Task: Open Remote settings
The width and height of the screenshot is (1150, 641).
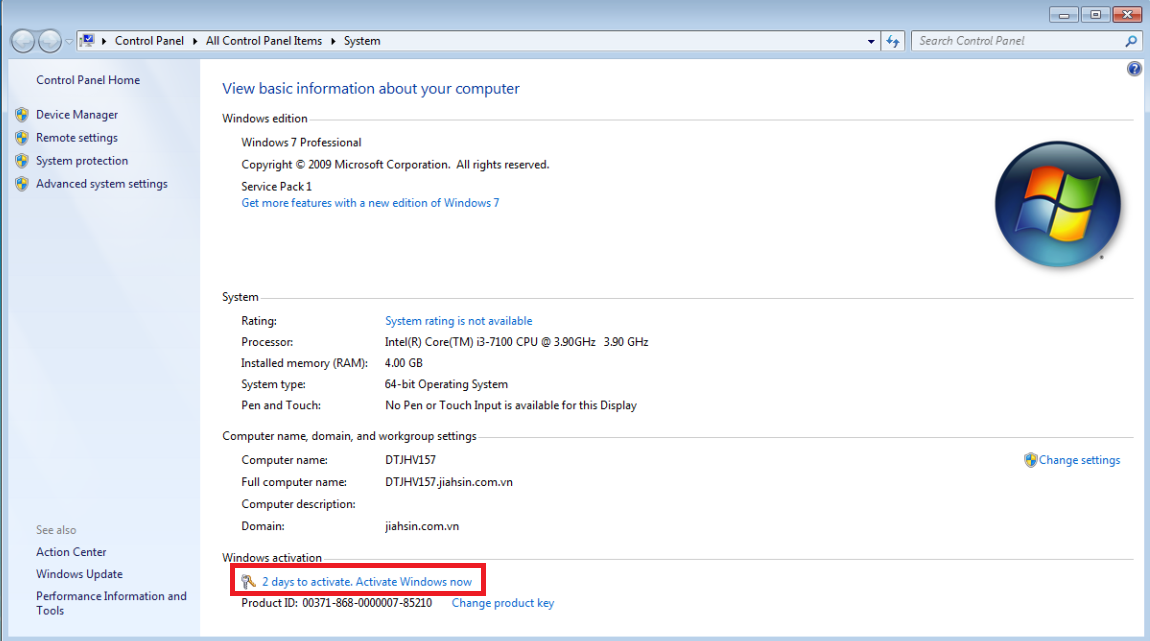Action: (x=77, y=138)
